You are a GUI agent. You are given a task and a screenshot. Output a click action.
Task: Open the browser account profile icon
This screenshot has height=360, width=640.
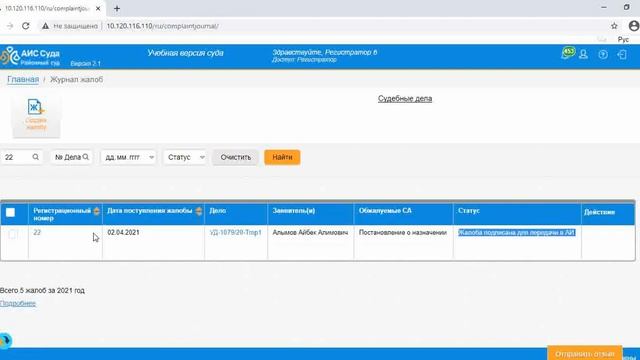click(x=633, y=26)
